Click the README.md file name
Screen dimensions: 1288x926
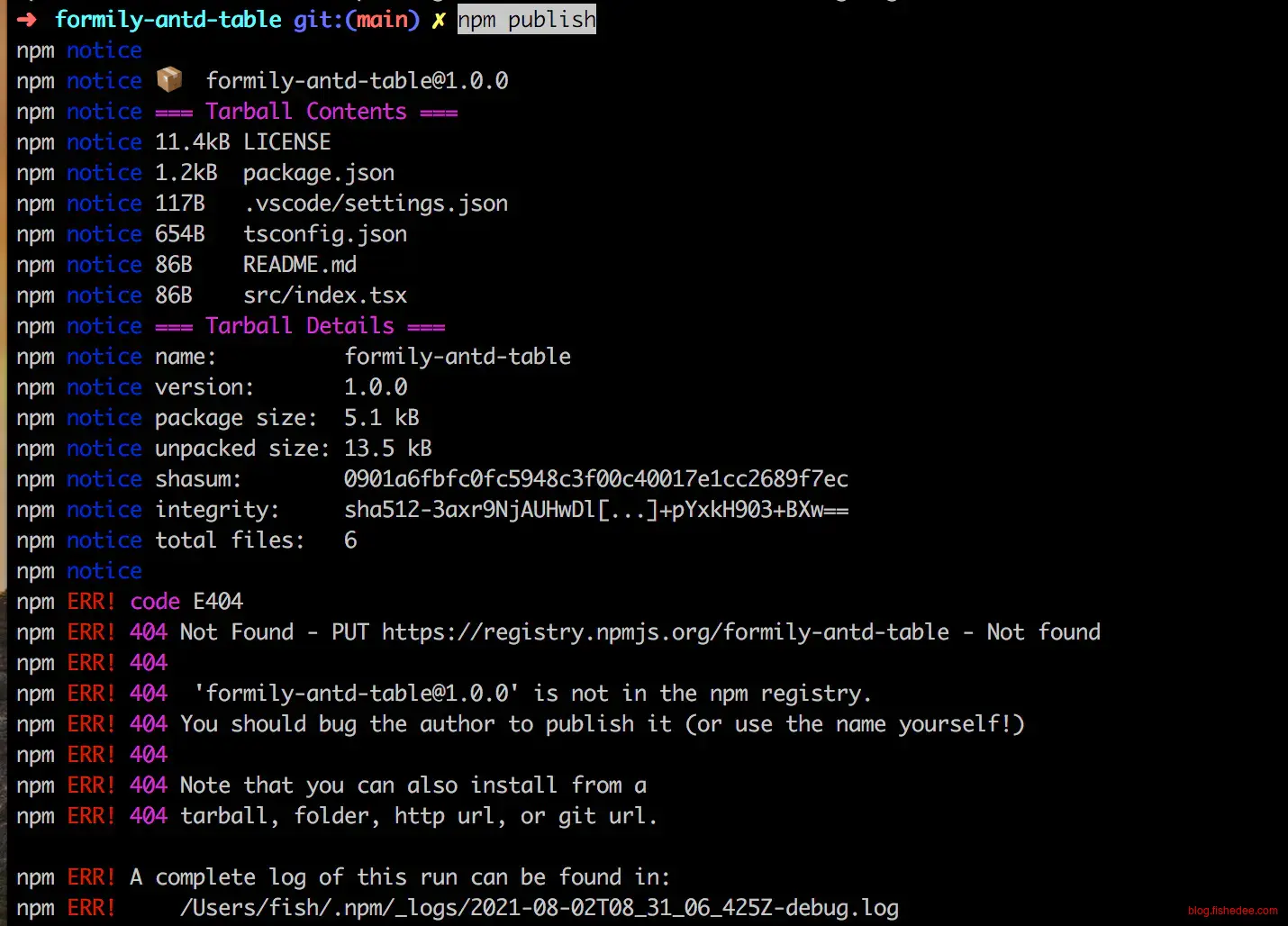click(299, 264)
